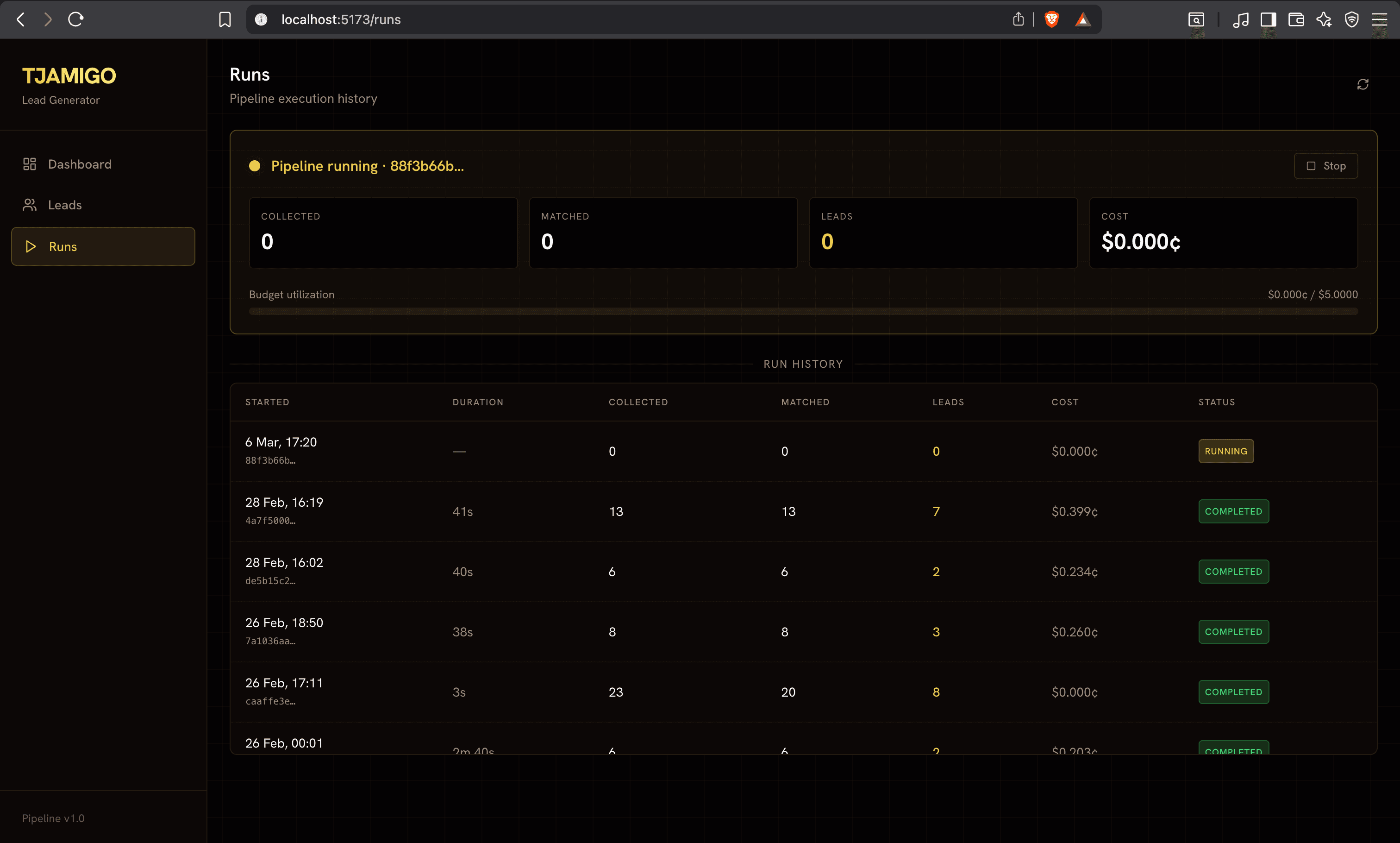Toggle the checkbox inside the Stop button

1312,165
